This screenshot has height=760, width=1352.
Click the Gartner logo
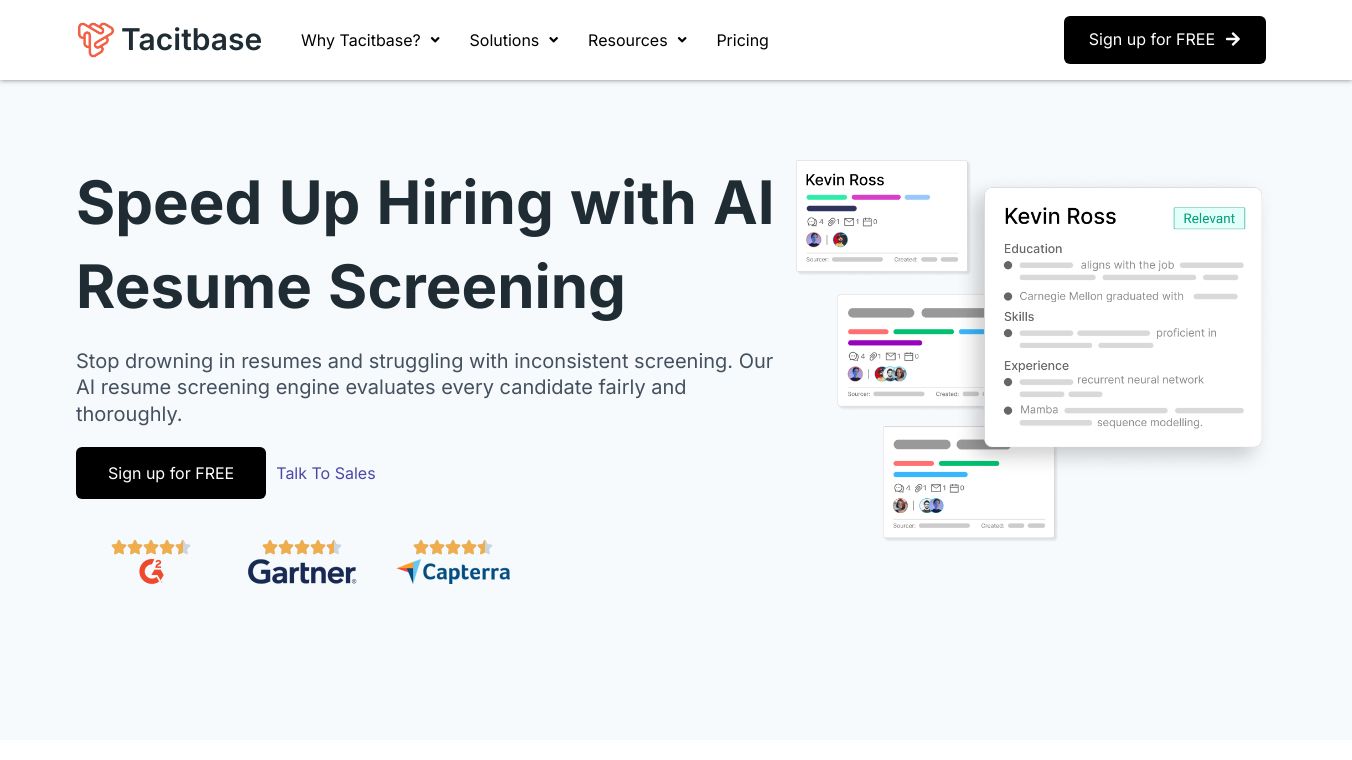coord(302,572)
